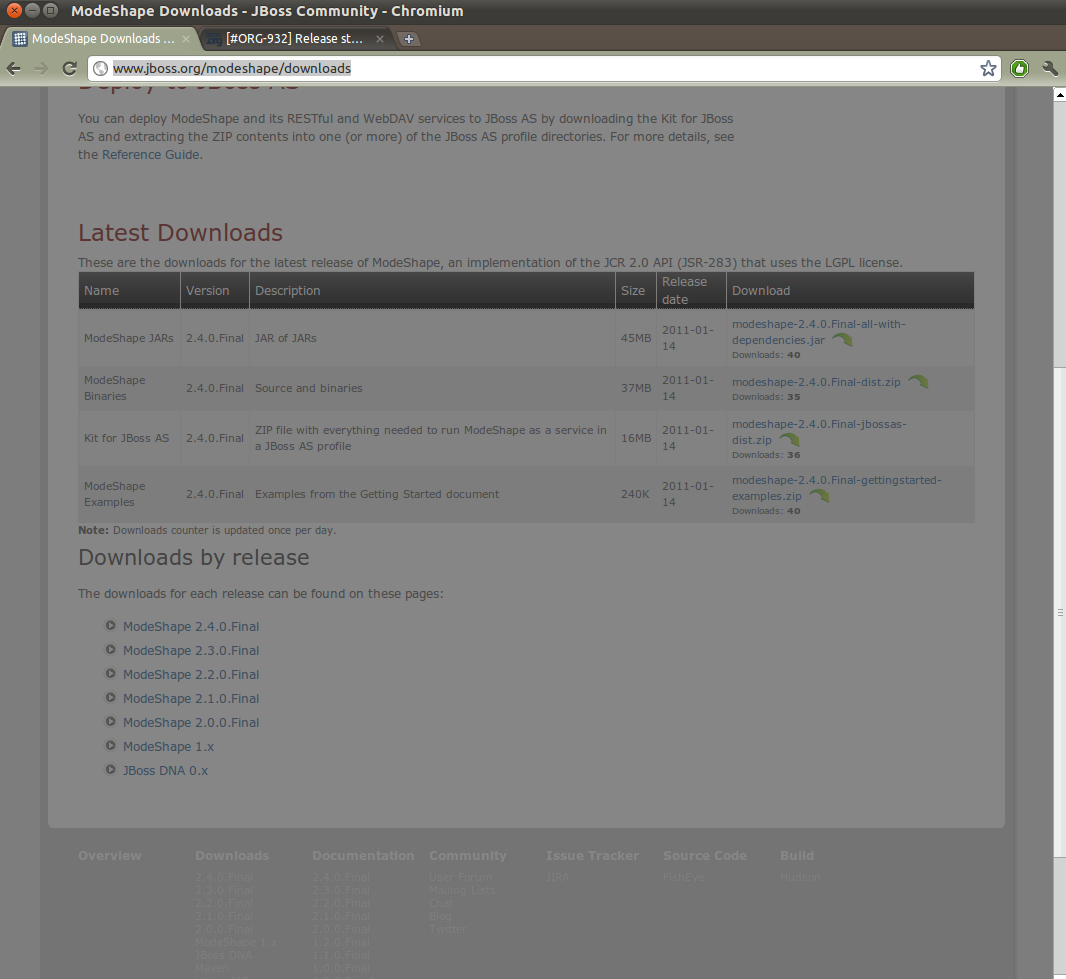Click the Latest Downloads heading
The height and width of the screenshot is (979, 1066).
pyautogui.click(x=180, y=233)
